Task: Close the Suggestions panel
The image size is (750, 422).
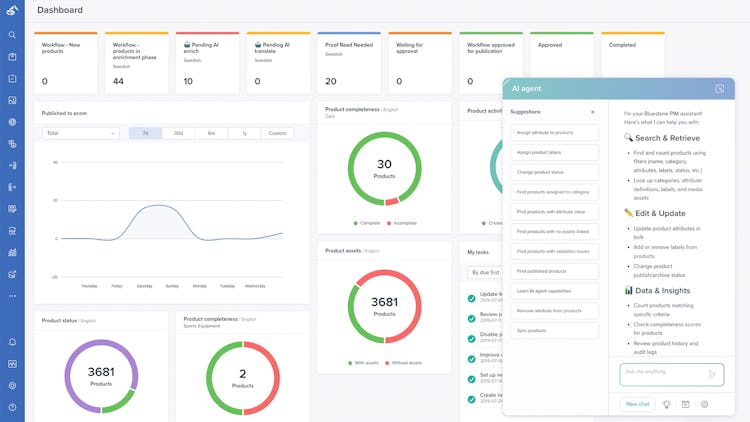Action: click(x=593, y=111)
